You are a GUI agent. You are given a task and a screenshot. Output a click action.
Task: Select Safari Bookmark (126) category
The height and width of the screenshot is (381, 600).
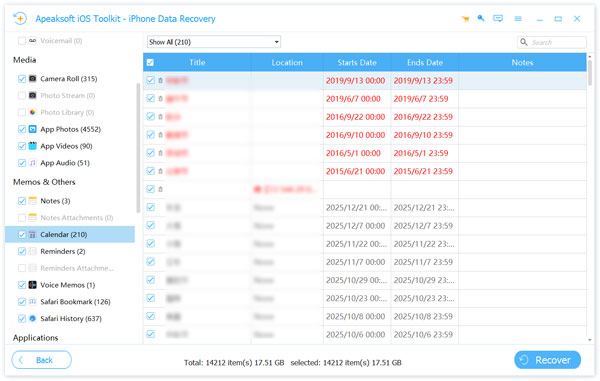(x=75, y=302)
